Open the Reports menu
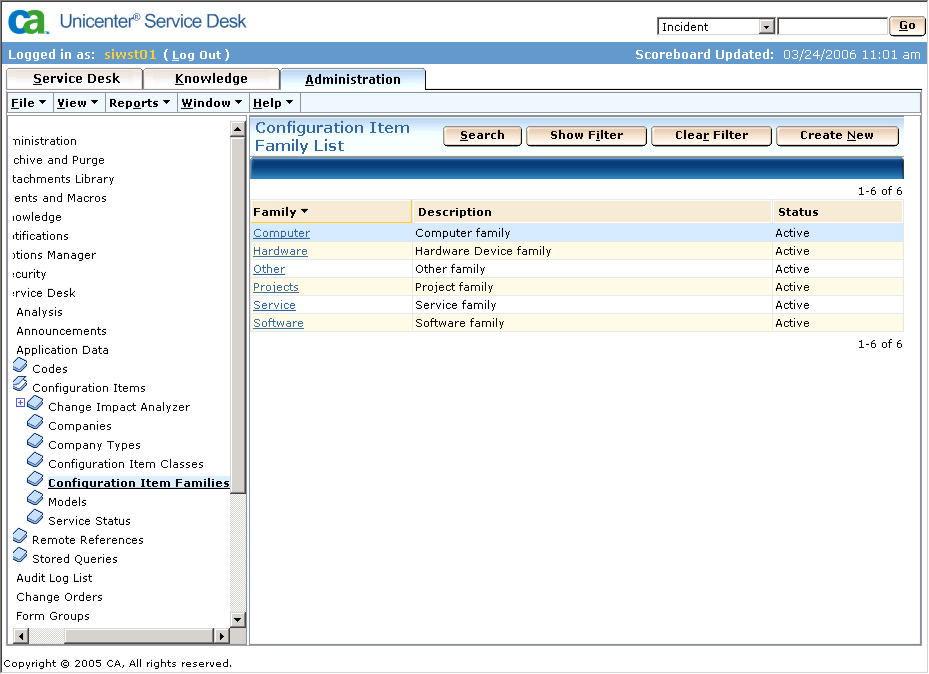Viewport: 929px width, 674px height. tap(138, 103)
